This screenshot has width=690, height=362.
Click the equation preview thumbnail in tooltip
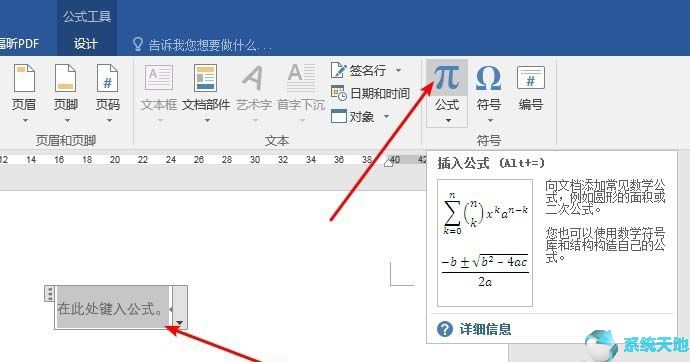coord(485,243)
